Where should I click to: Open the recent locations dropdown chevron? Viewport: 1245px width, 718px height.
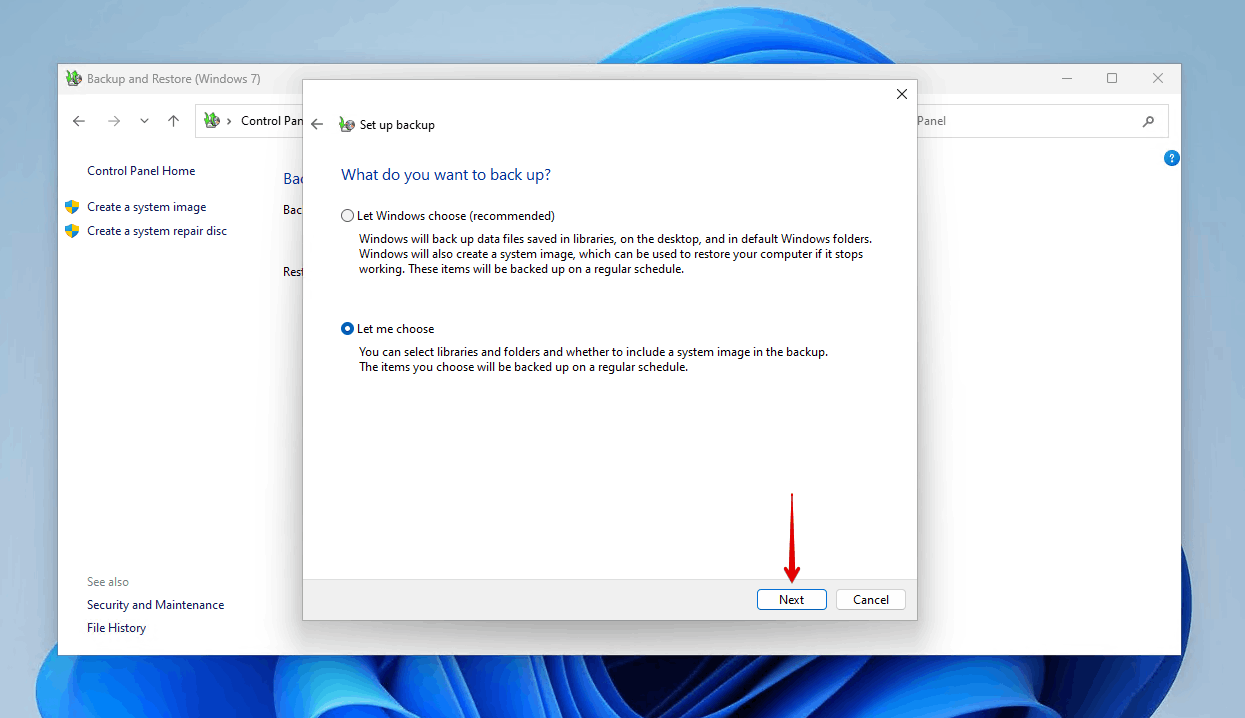[x=143, y=120]
